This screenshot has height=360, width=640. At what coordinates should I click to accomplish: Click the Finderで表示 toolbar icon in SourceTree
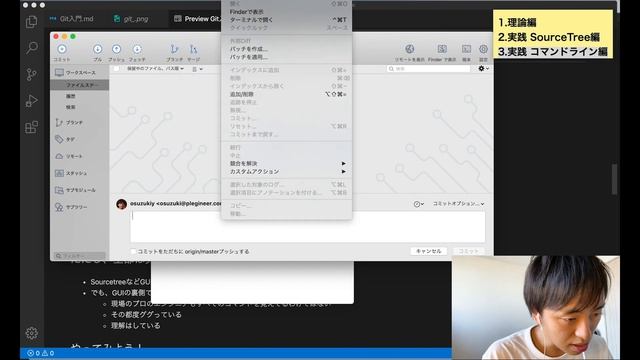pyautogui.click(x=442, y=49)
